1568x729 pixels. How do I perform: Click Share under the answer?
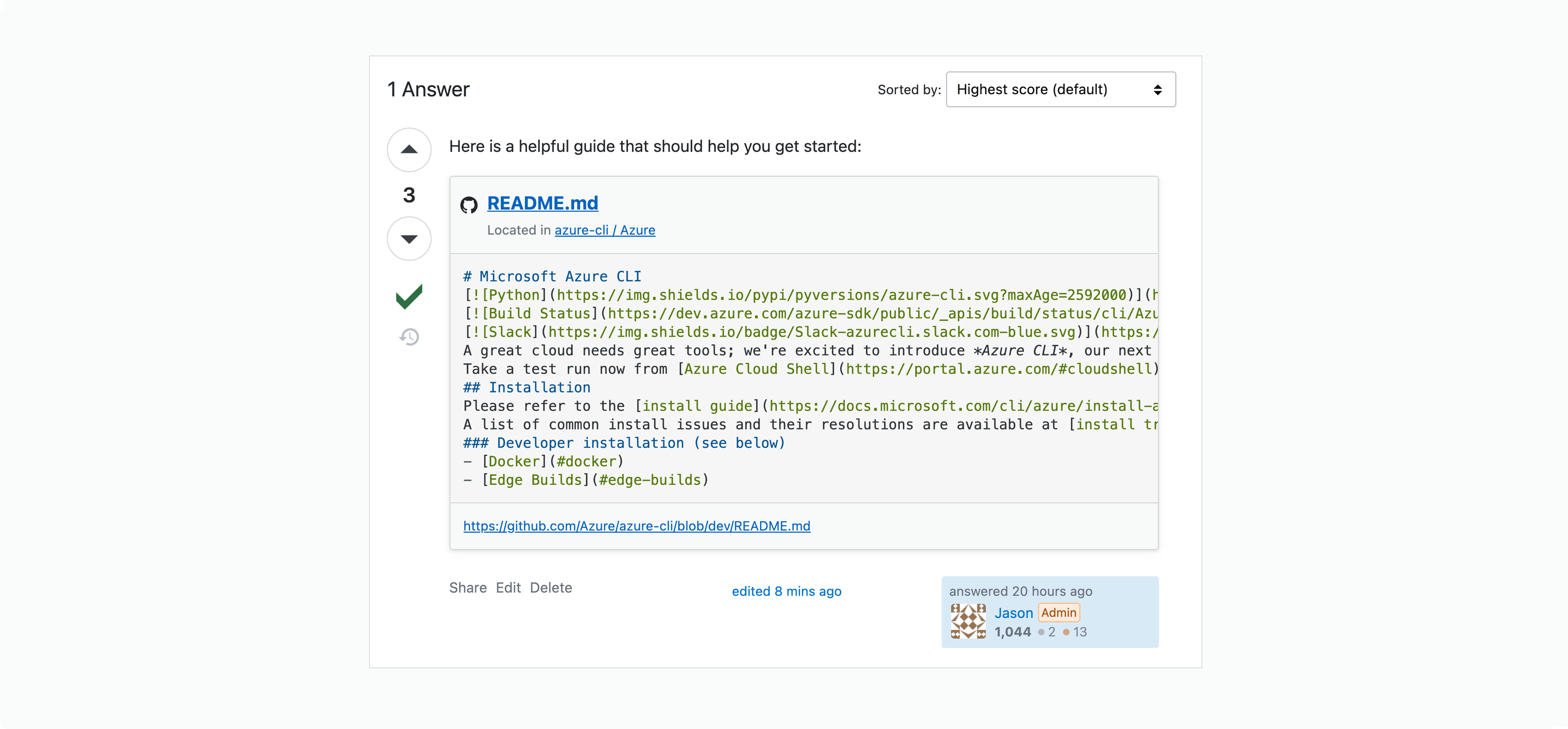467,588
